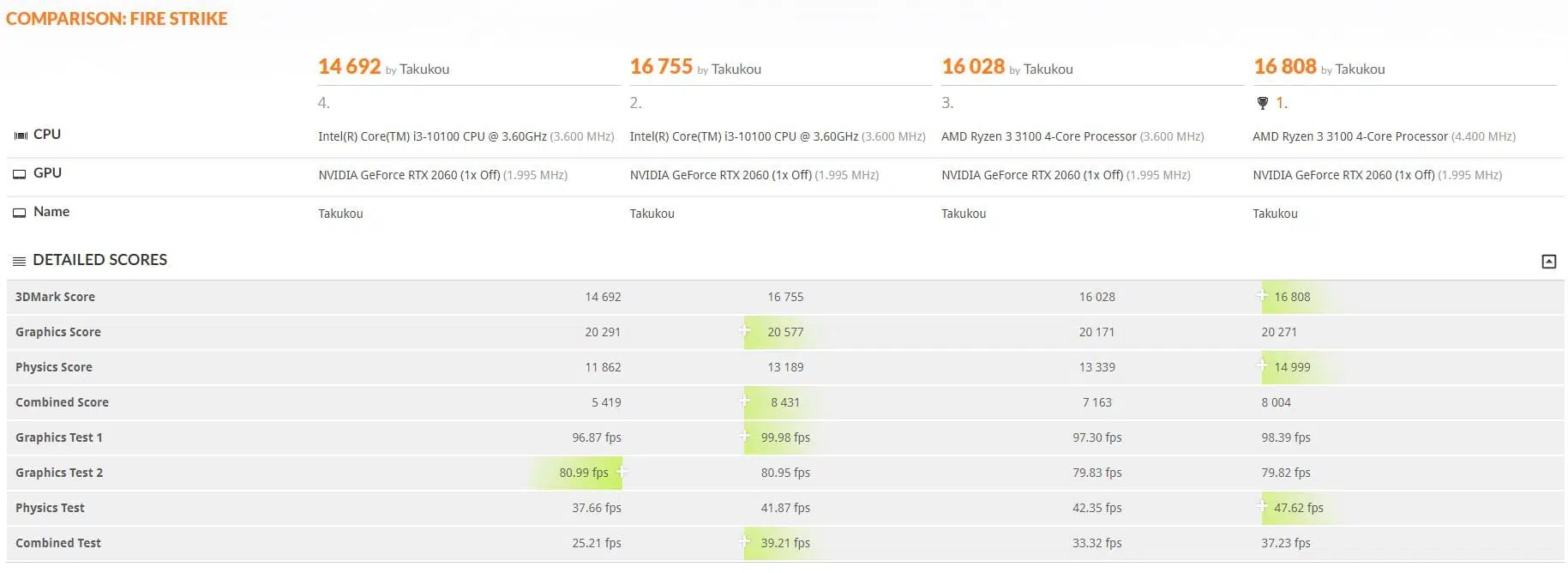Click AMD Ryzen 3 3100 4.400 MHz text
The image size is (1568, 573).
pos(1384,136)
